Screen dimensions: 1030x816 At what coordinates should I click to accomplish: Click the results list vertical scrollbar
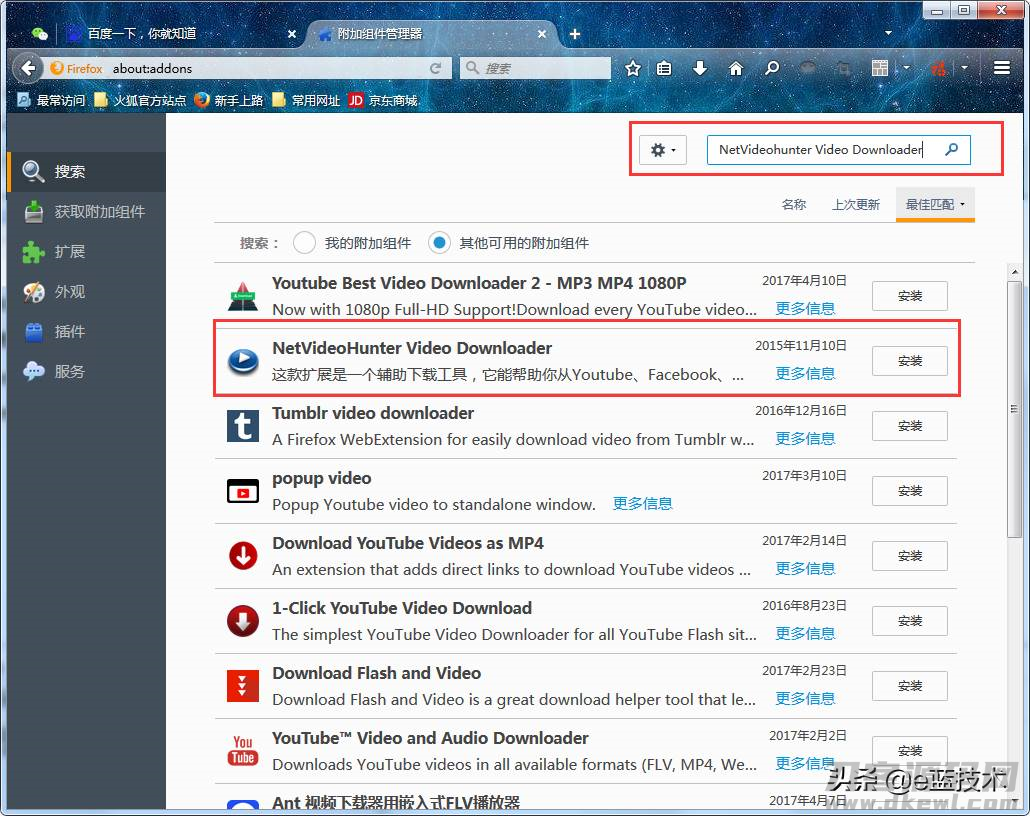coord(1015,409)
